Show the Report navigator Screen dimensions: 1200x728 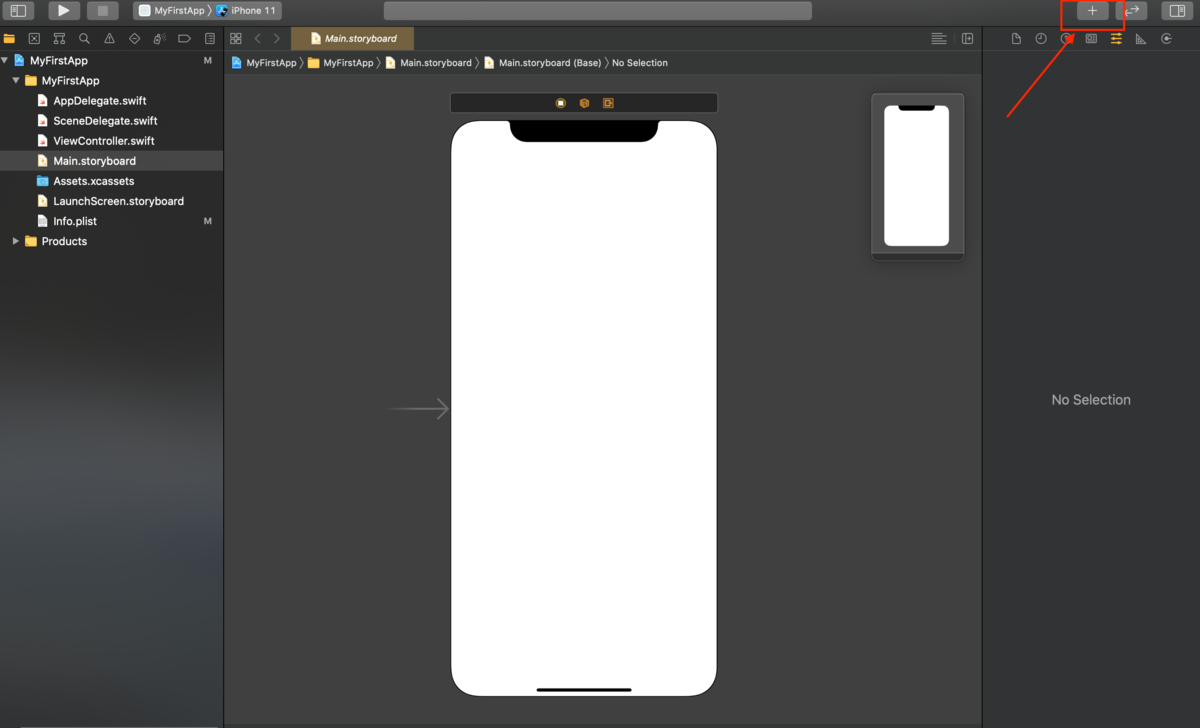209,39
